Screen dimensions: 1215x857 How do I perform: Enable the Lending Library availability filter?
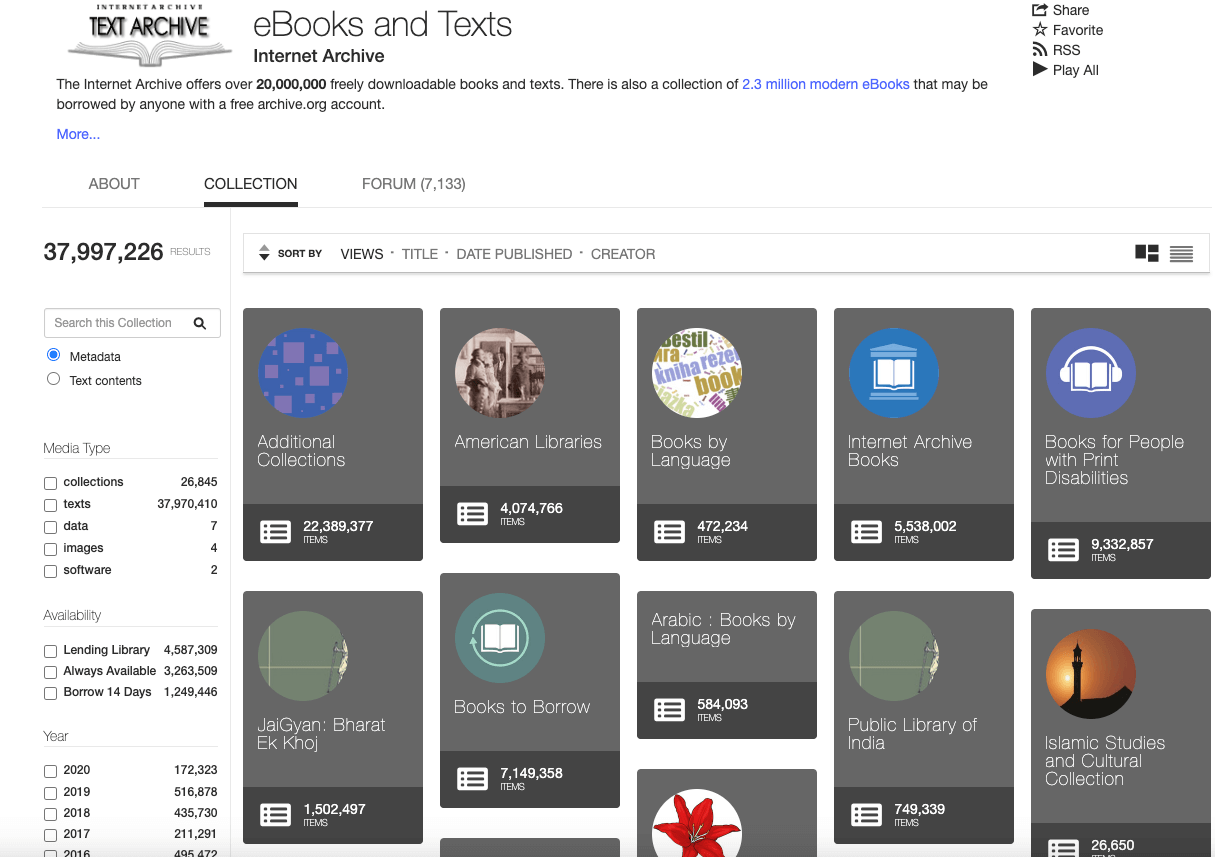click(x=51, y=651)
